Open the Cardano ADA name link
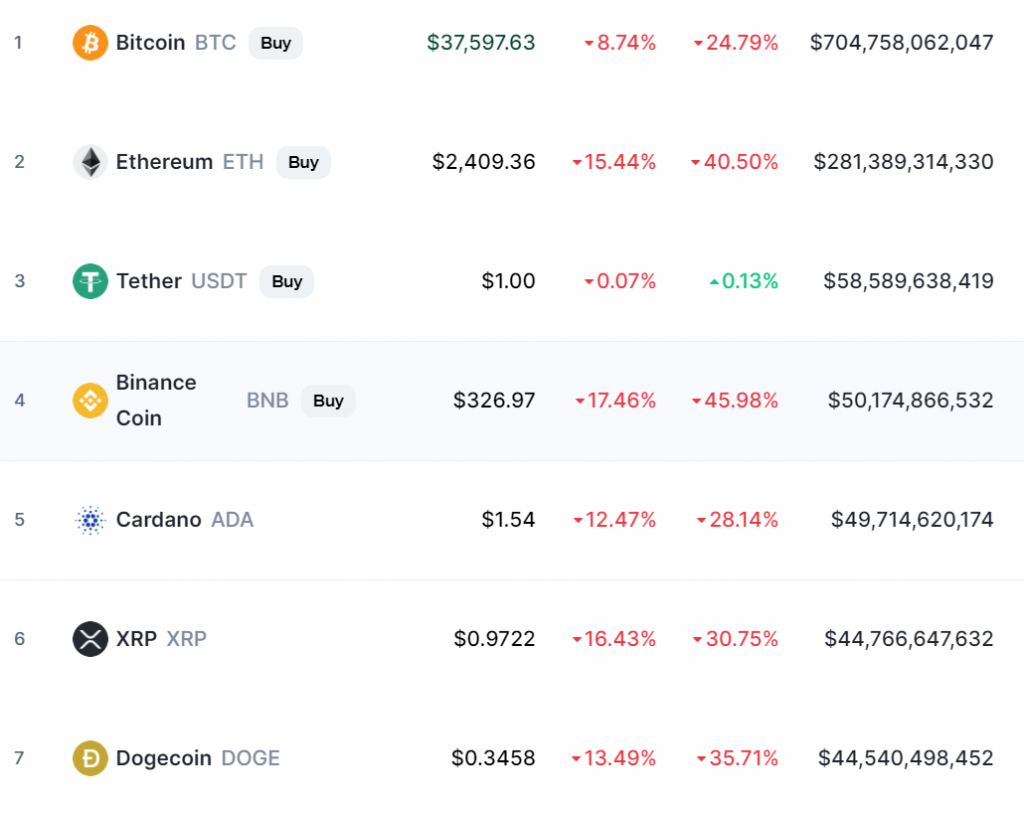 pyautogui.click(x=185, y=519)
